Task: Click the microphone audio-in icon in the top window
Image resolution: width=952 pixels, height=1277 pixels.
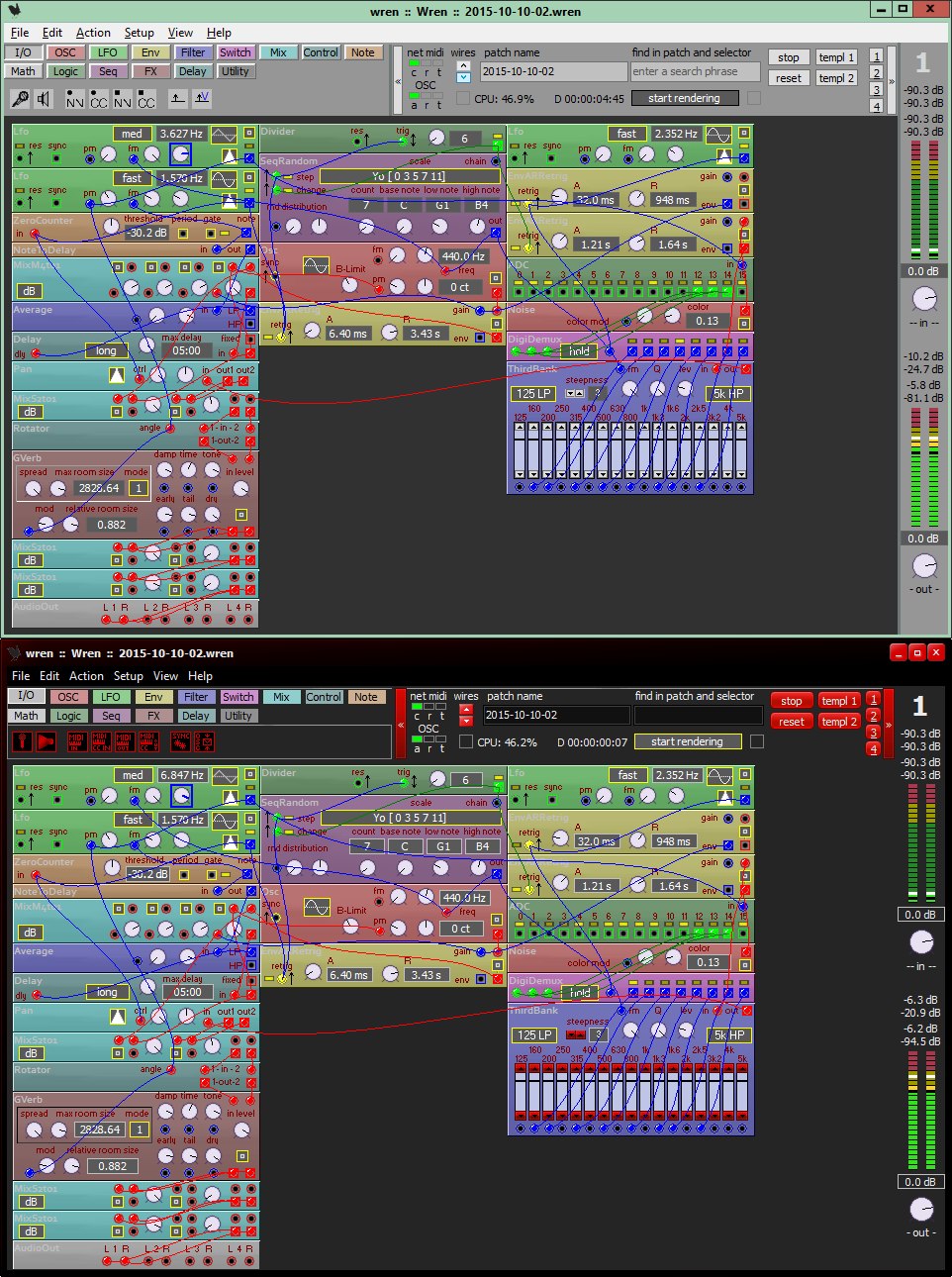Action: [20, 98]
